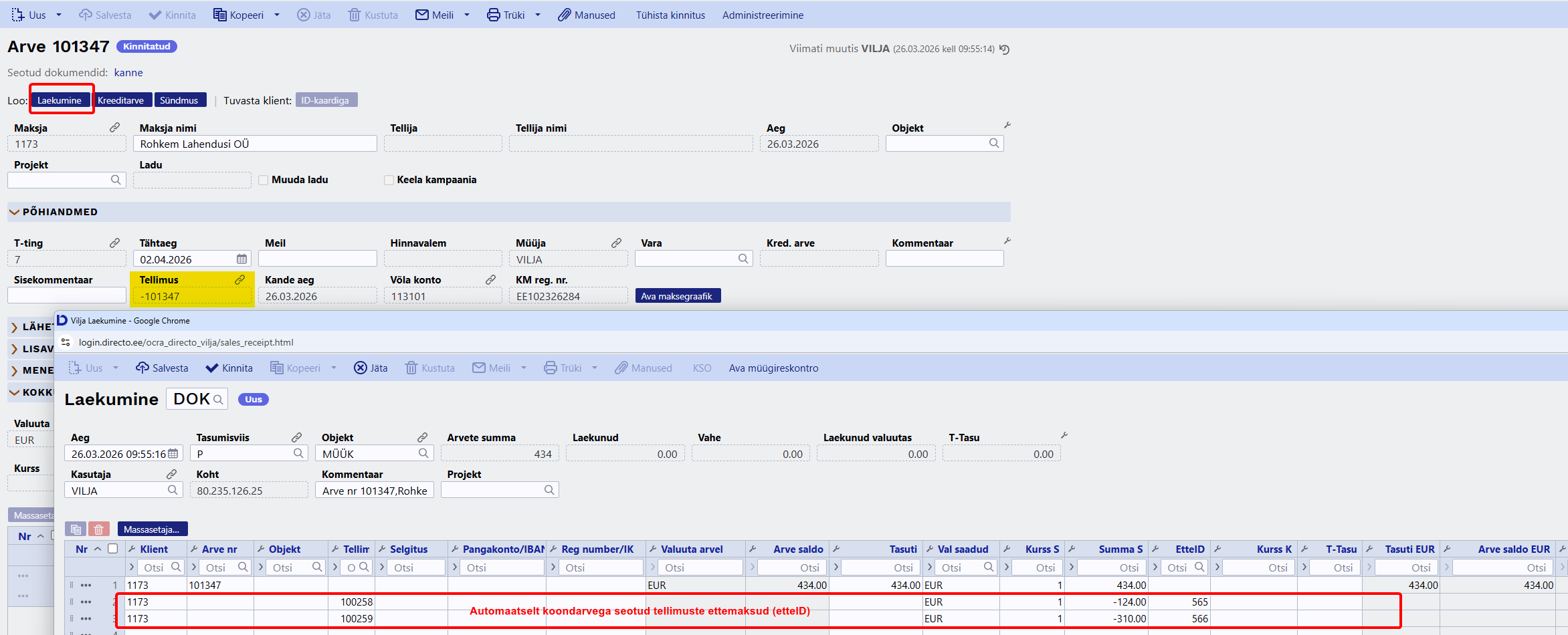Click the copy rows icon beside Massasetaja
1568x635 pixels.
[x=76, y=529]
